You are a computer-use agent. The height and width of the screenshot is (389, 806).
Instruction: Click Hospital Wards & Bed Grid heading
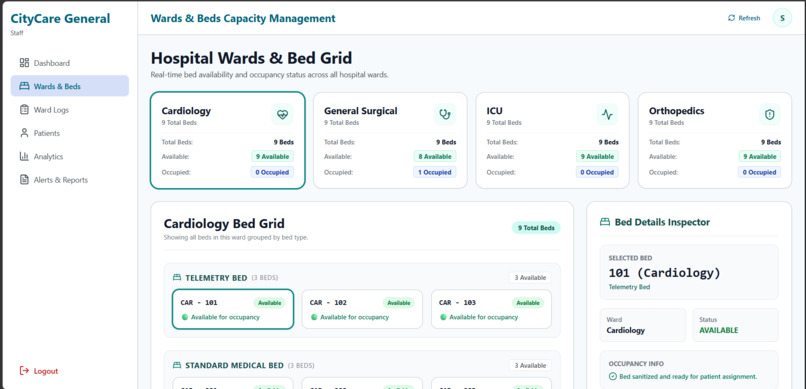click(x=251, y=58)
